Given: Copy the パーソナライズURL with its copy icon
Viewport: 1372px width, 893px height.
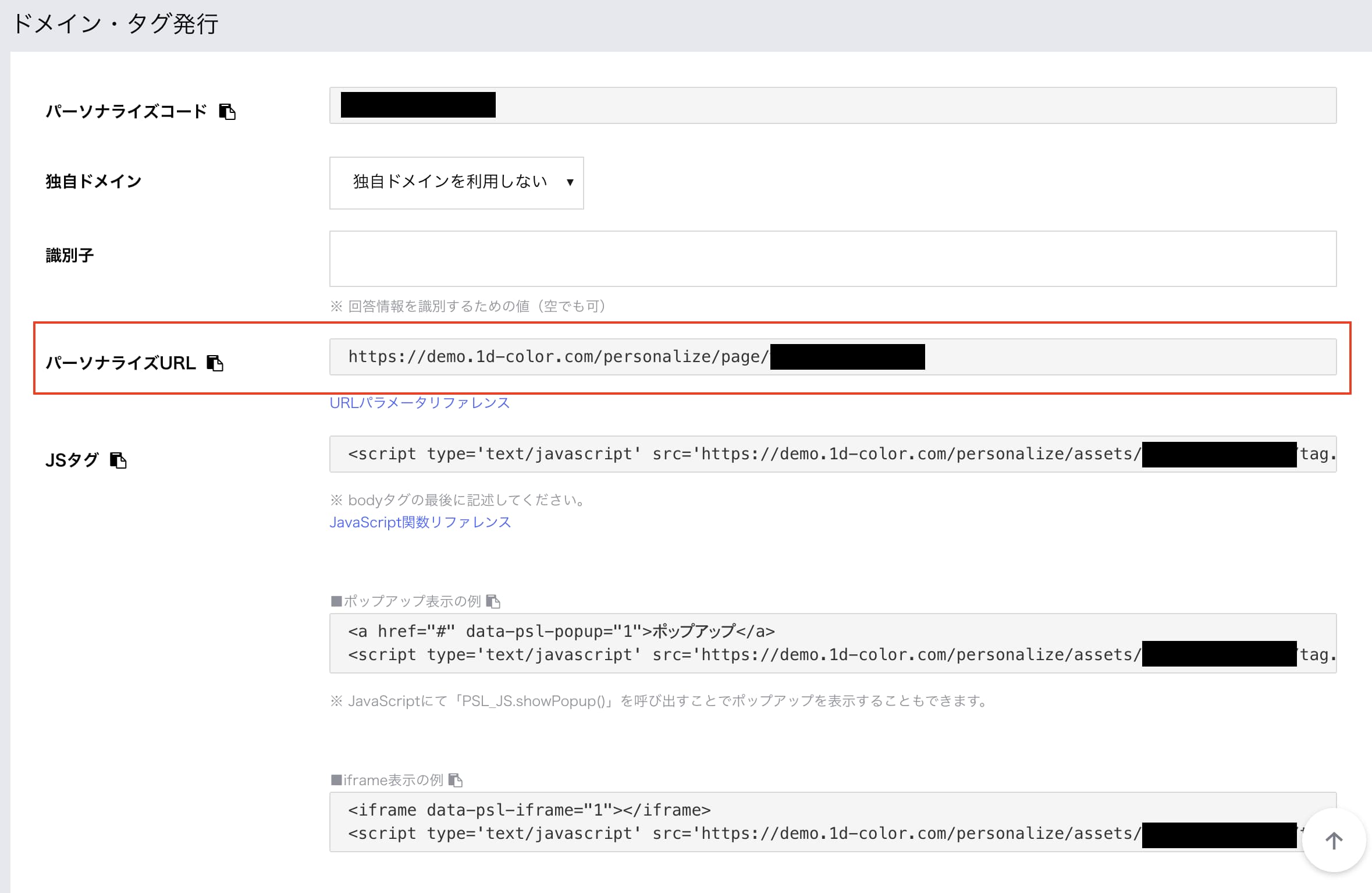Looking at the screenshot, I should click(x=215, y=363).
